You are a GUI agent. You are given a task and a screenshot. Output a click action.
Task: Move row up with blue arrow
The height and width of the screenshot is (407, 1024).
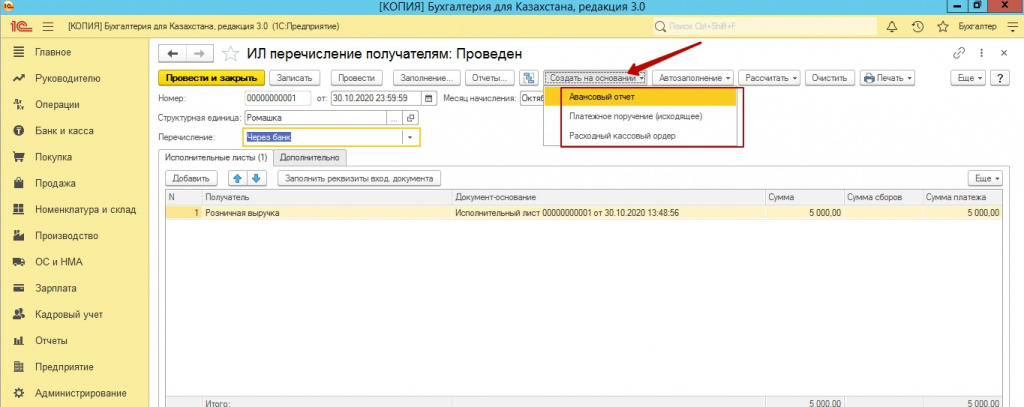click(x=237, y=178)
